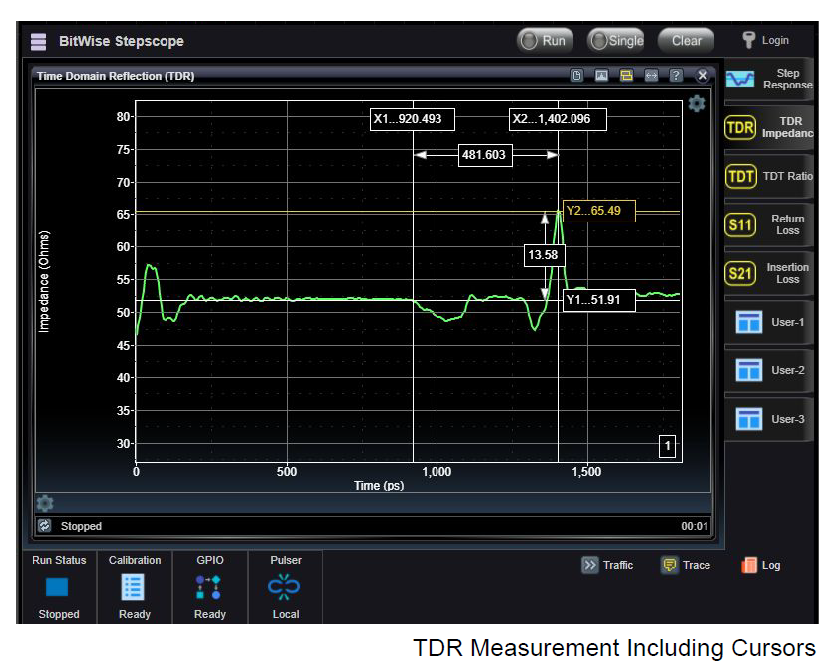Open the S21 Insertion Loss view
Viewport: 832px width, 670px height.
pyautogui.click(x=769, y=274)
